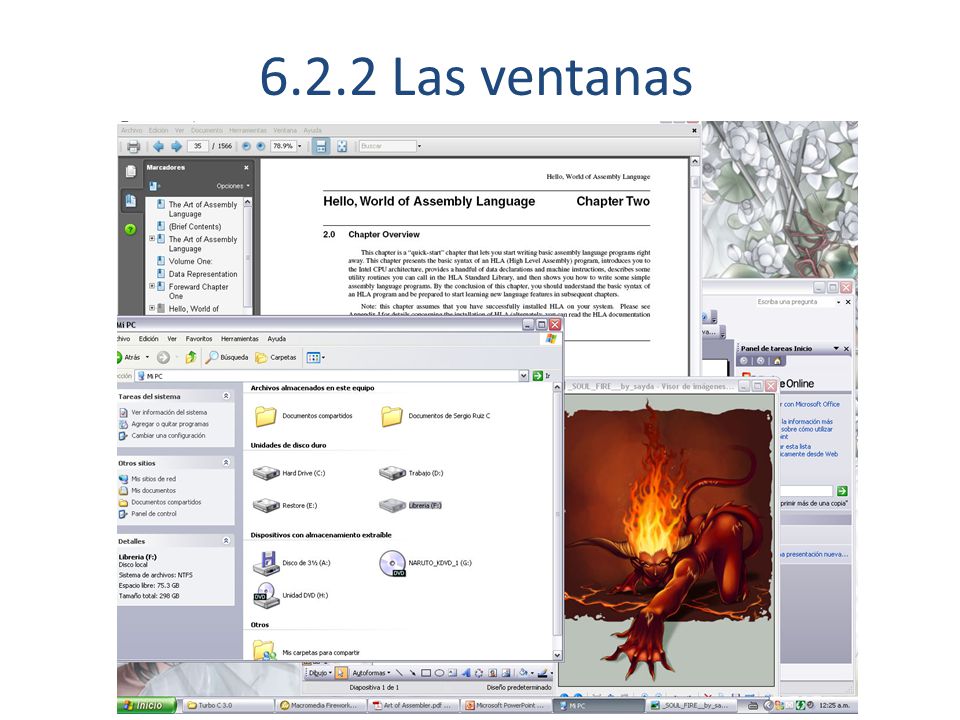Open the Herramientas menu in Mi PC
Image resolution: width=960 pixels, height=720 pixels.
point(240,339)
